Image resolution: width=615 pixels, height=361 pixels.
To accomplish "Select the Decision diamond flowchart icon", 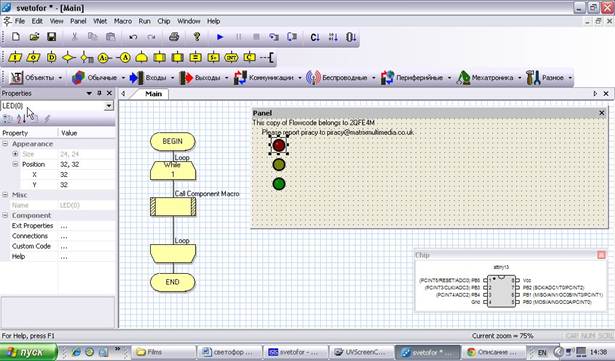I will tap(69, 58).
